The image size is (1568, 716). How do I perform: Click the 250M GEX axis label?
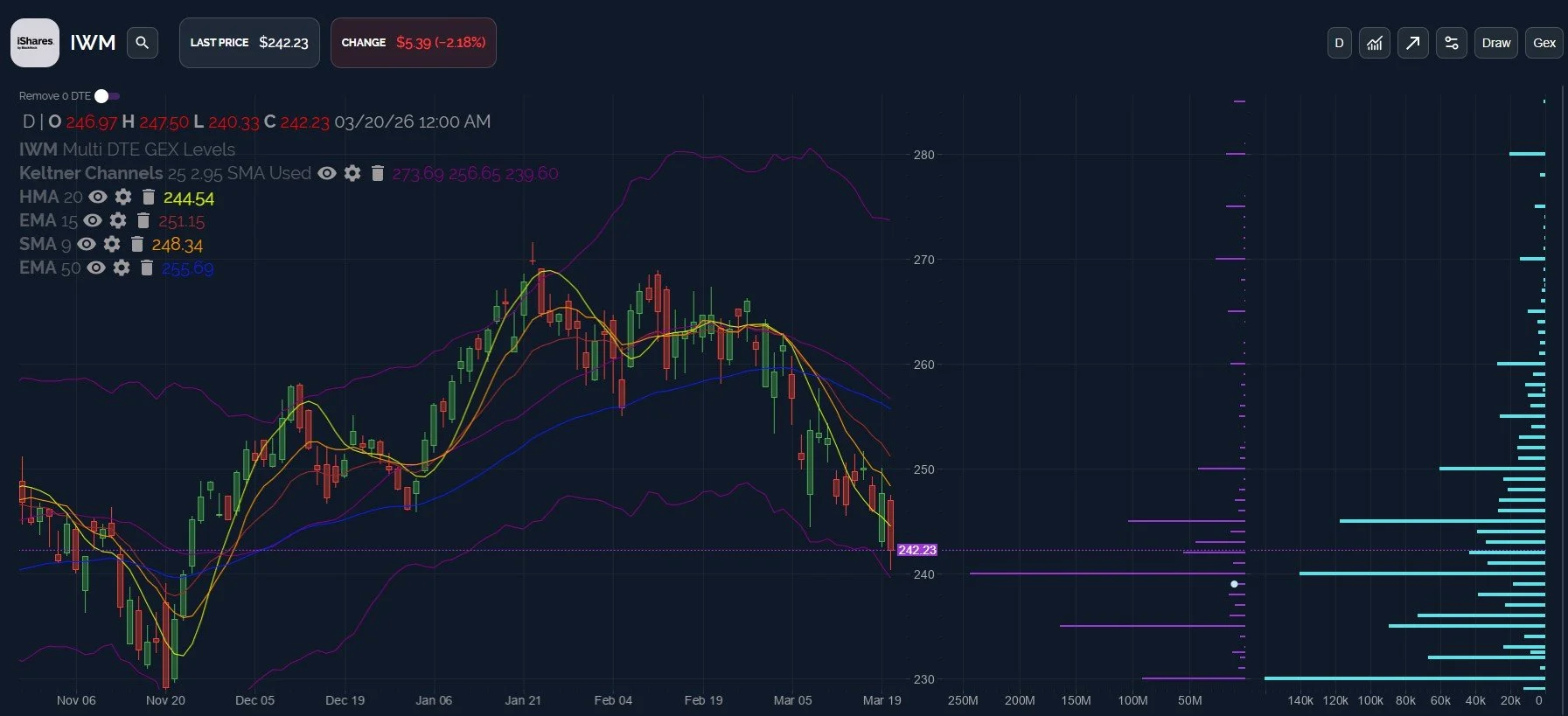pyautogui.click(x=963, y=700)
